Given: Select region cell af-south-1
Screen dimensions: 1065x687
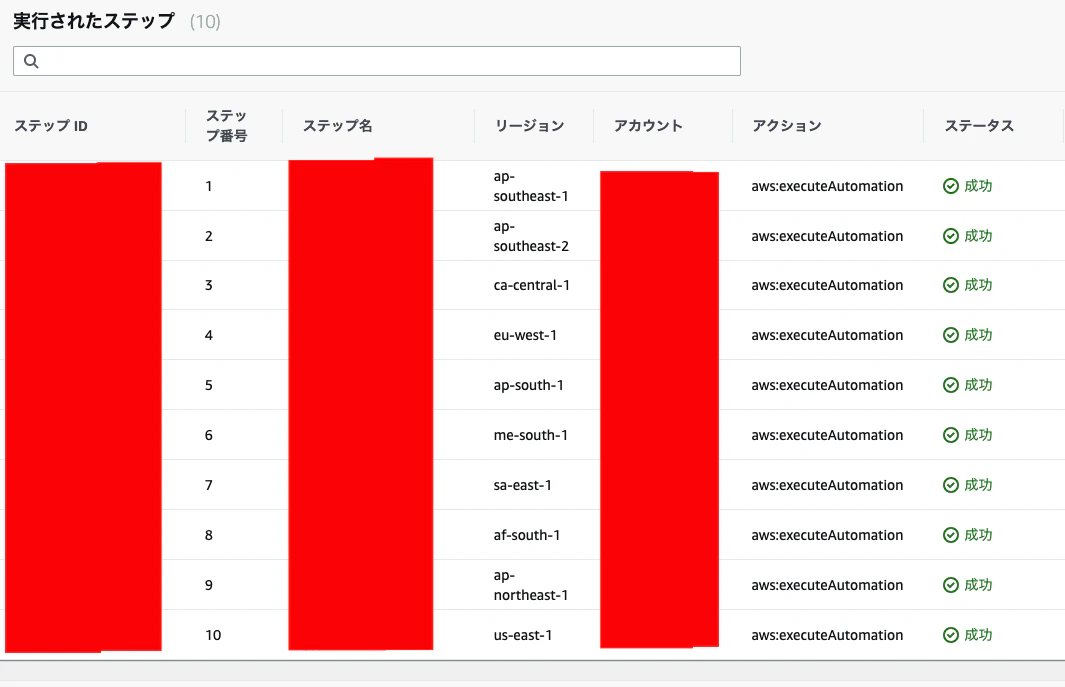Looking at the screenshot, I should (526, 535).
